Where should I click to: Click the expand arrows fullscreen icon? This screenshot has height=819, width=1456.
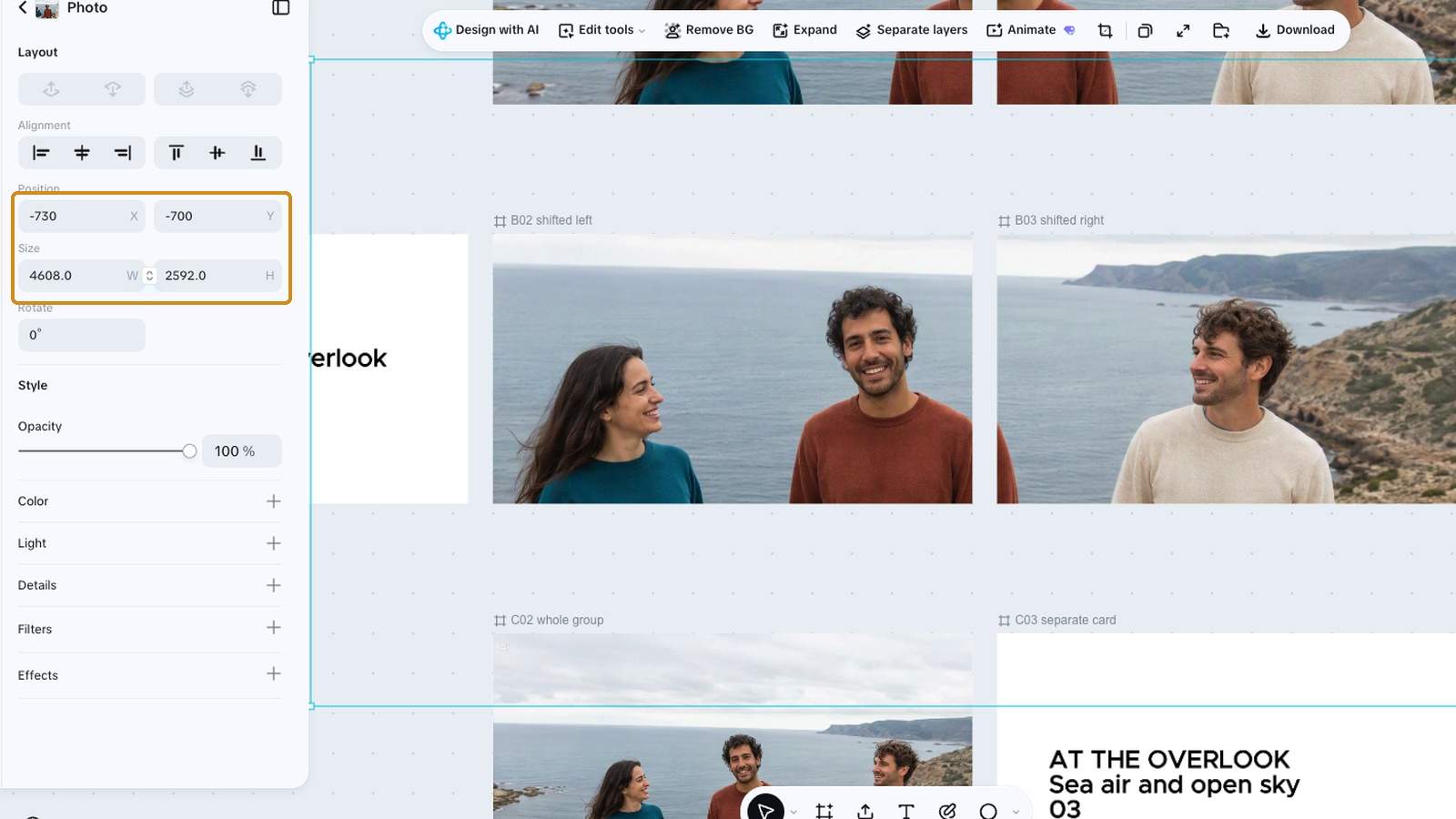(x=1183, y=30)
